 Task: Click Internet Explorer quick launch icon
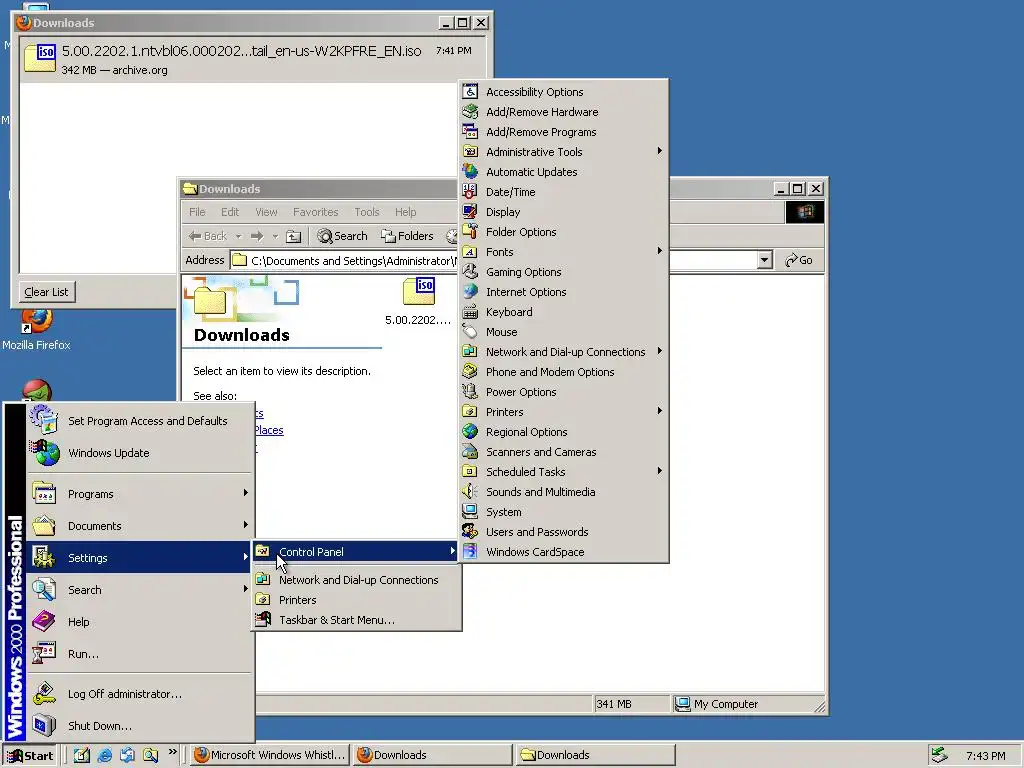tap(104, 755)
